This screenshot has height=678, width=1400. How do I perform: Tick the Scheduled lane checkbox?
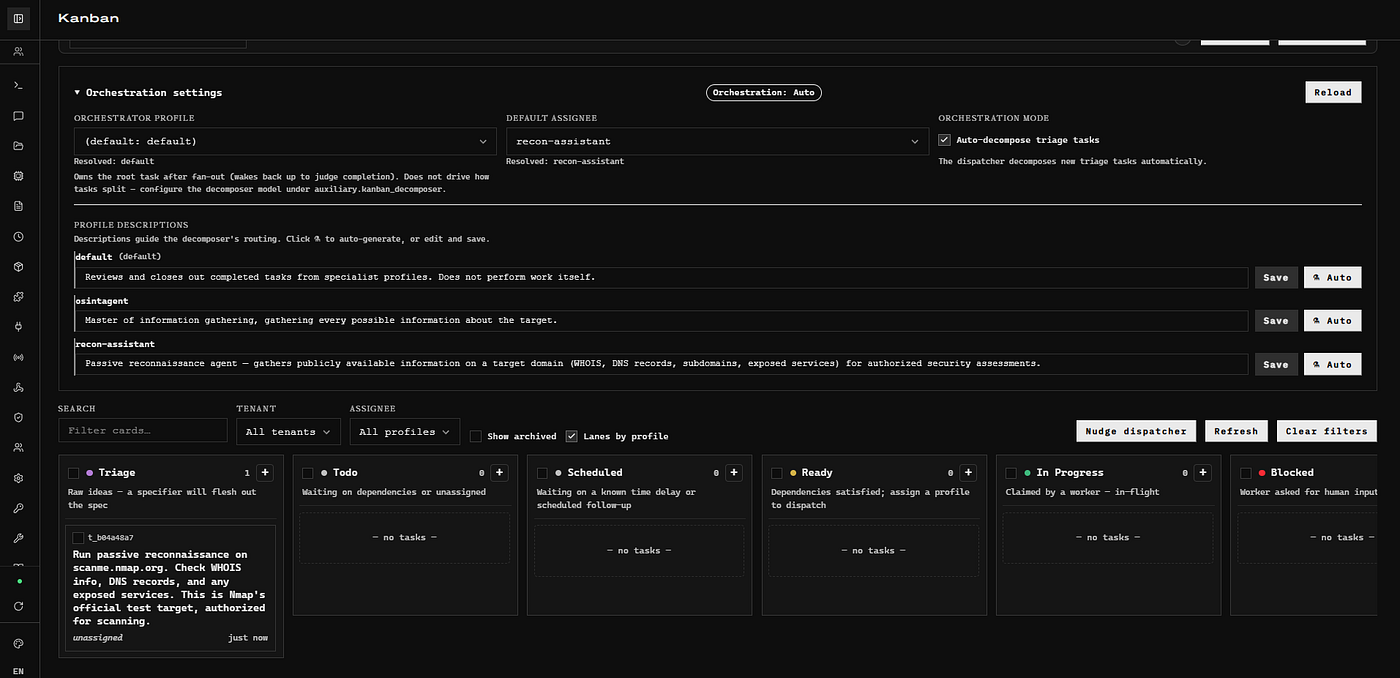tap(543, 473)
